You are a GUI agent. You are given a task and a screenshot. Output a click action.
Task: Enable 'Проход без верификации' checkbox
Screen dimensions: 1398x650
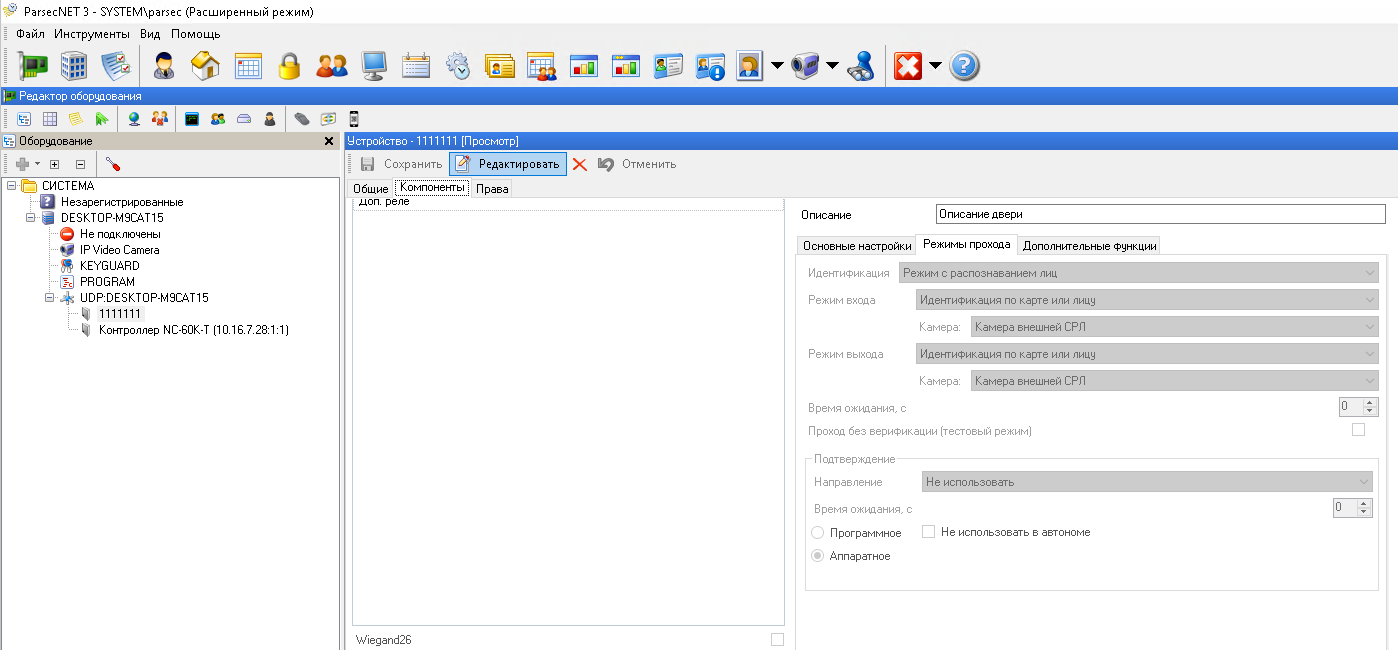[x=1358, y=430]
